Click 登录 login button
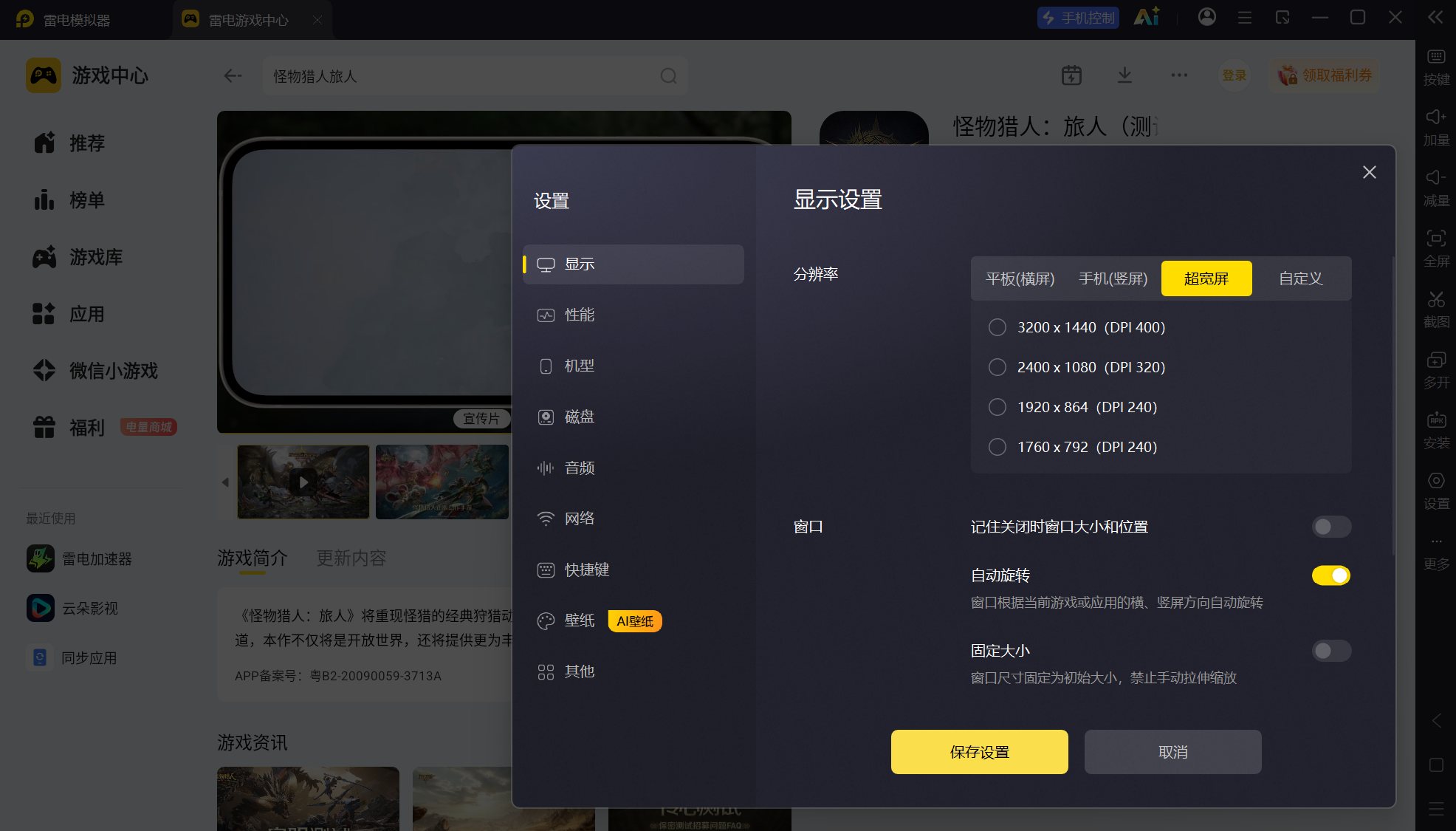This screenshot has width=1456, height=831. (1234, 75)
